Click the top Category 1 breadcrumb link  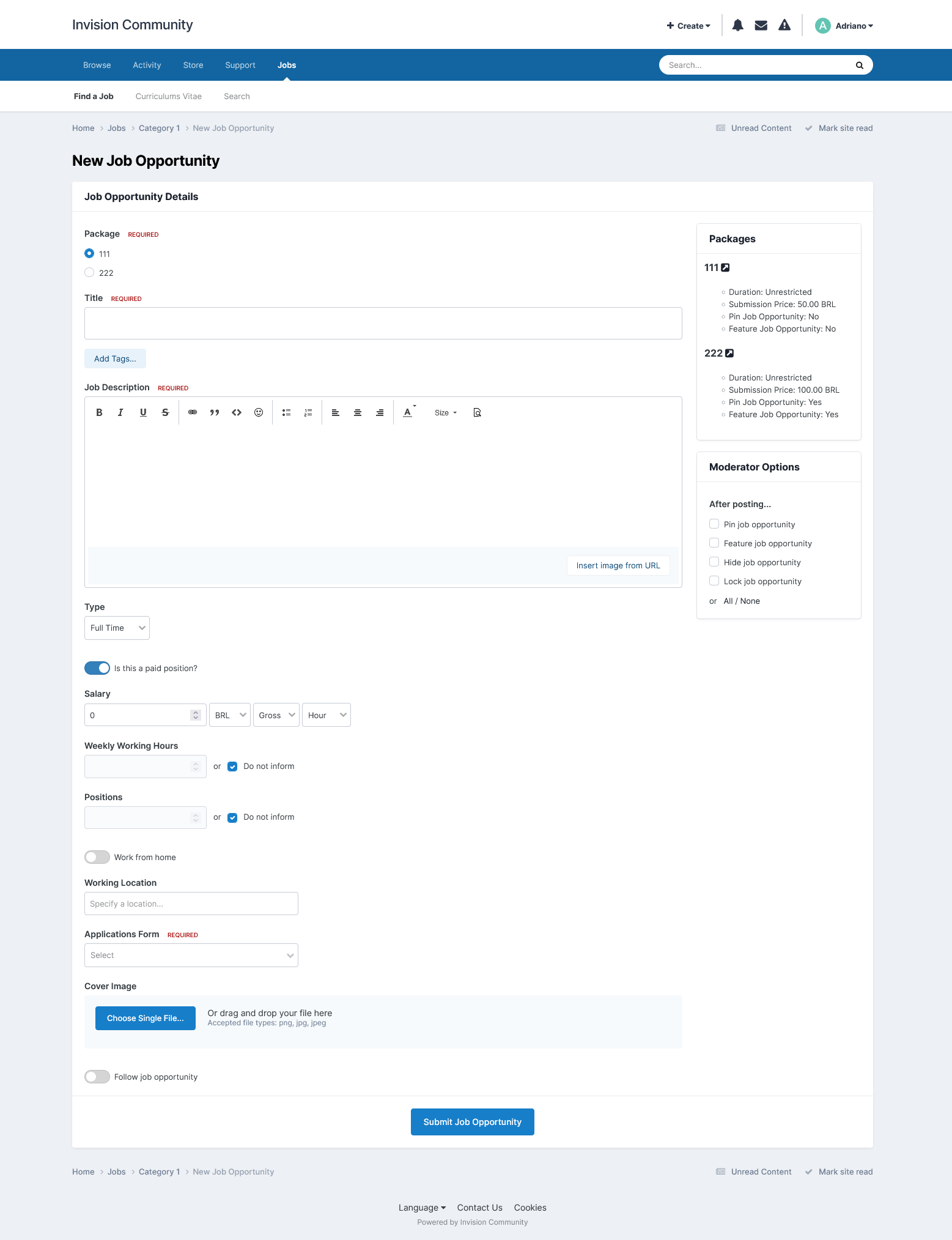159,128
